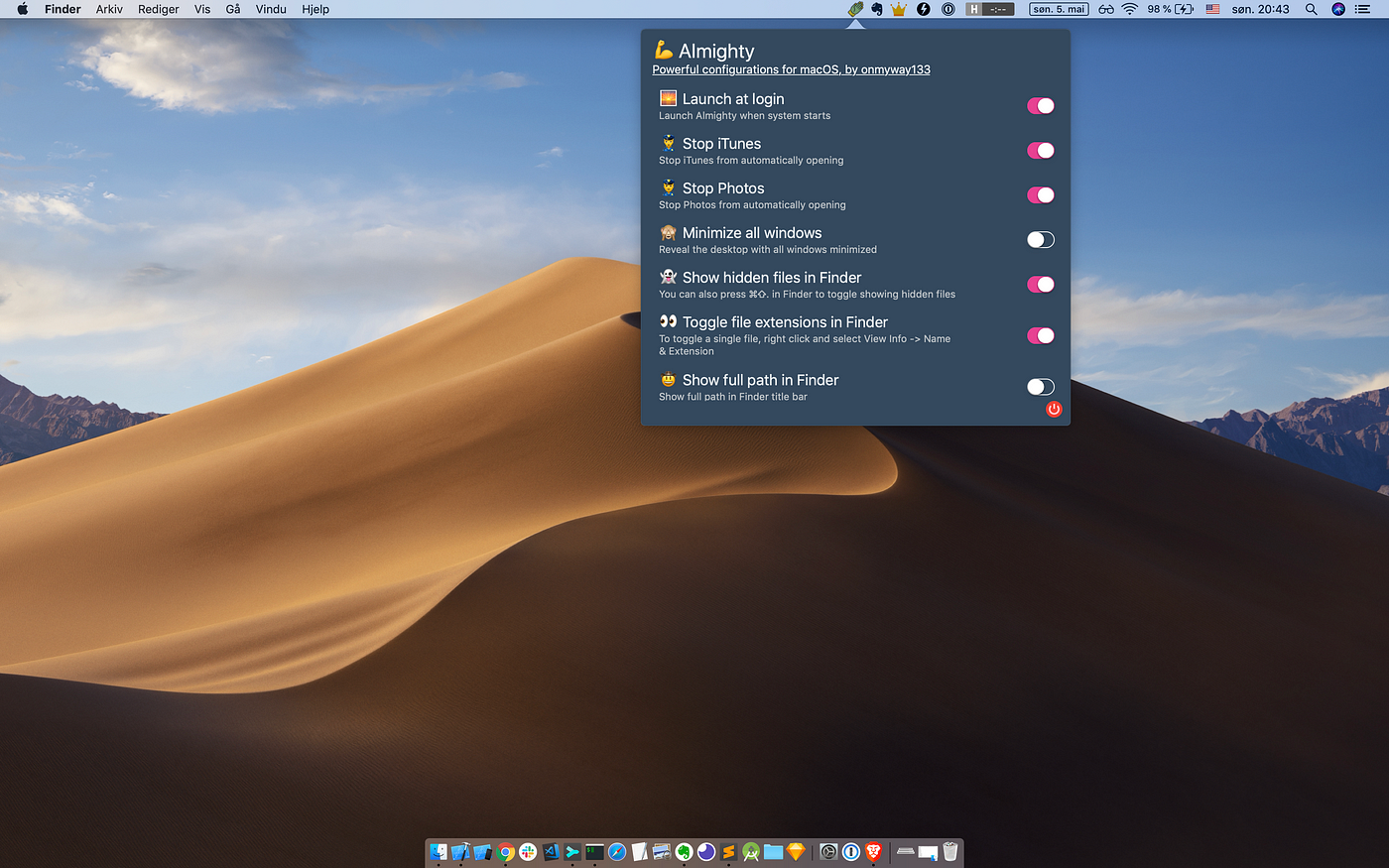
Task: Open Finder from the Dock
Action: 439,851
